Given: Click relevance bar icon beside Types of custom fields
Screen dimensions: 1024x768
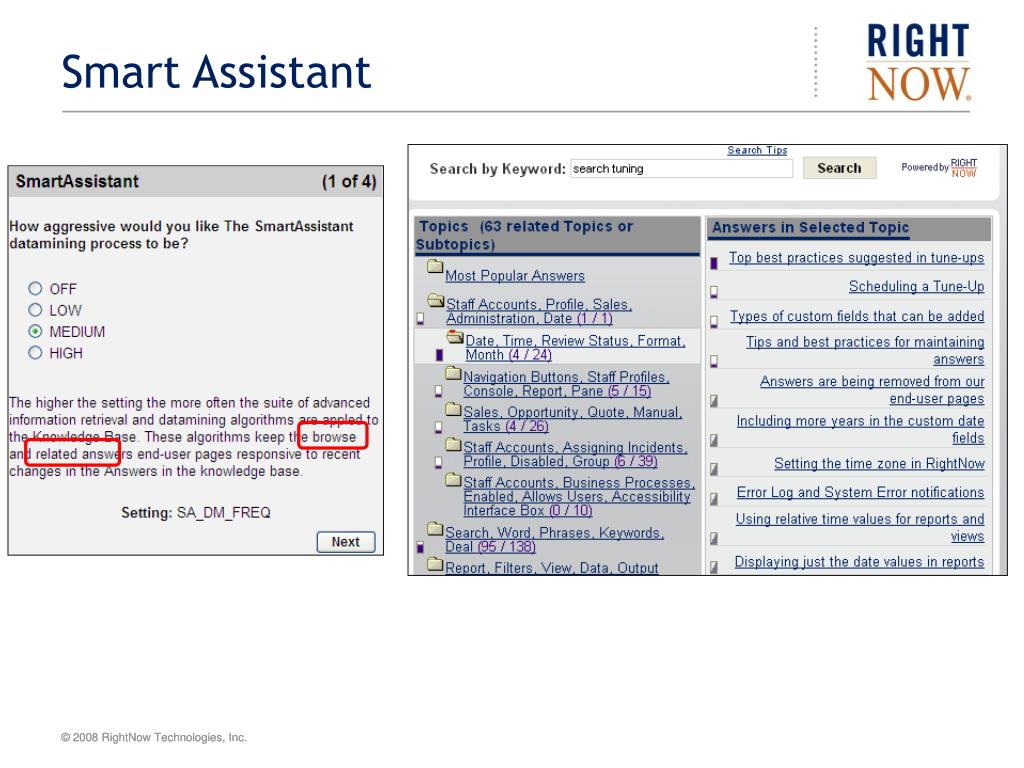Looking at the screenshot, I should click(x=714, y=321).
